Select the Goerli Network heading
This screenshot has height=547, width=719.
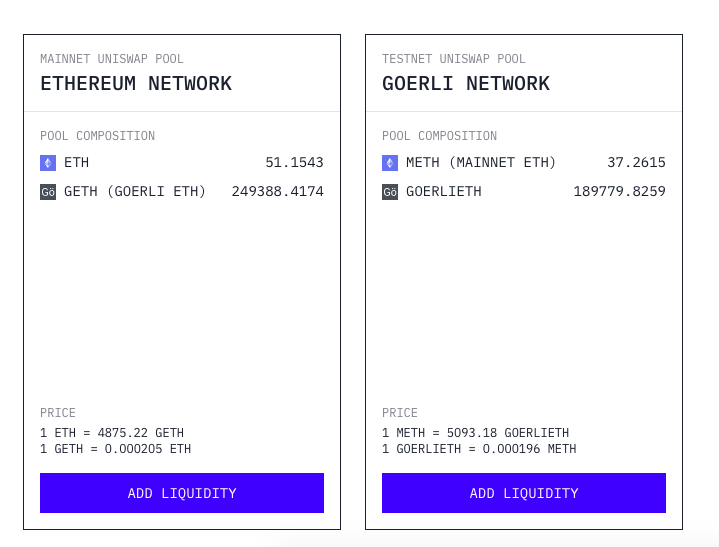click(x=466, y=84)
